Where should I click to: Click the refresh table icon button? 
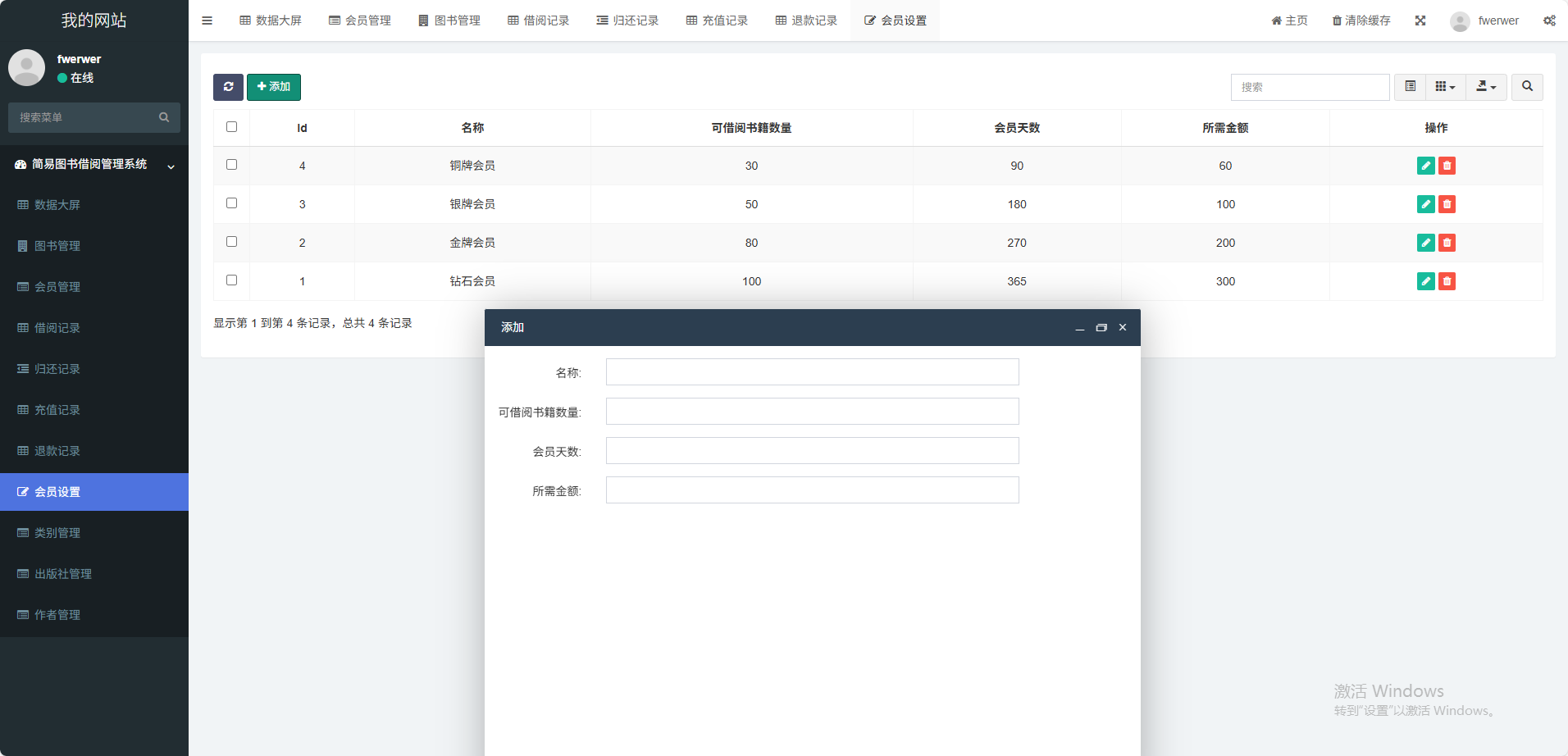coord(228,87)
